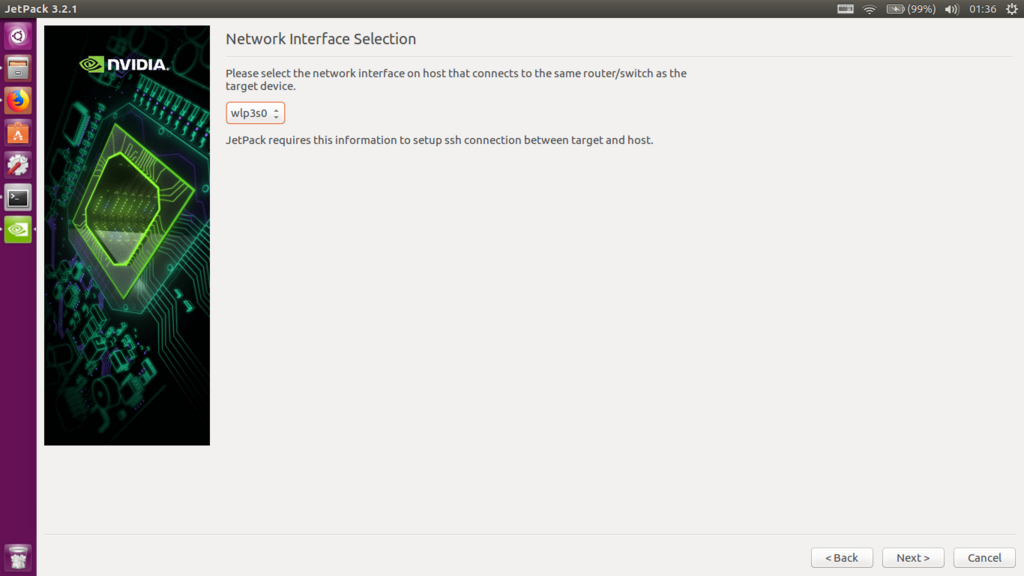Screen dimensions: 1024x576
Task: Launch Firefox from the dock
Action: [18, 101]
